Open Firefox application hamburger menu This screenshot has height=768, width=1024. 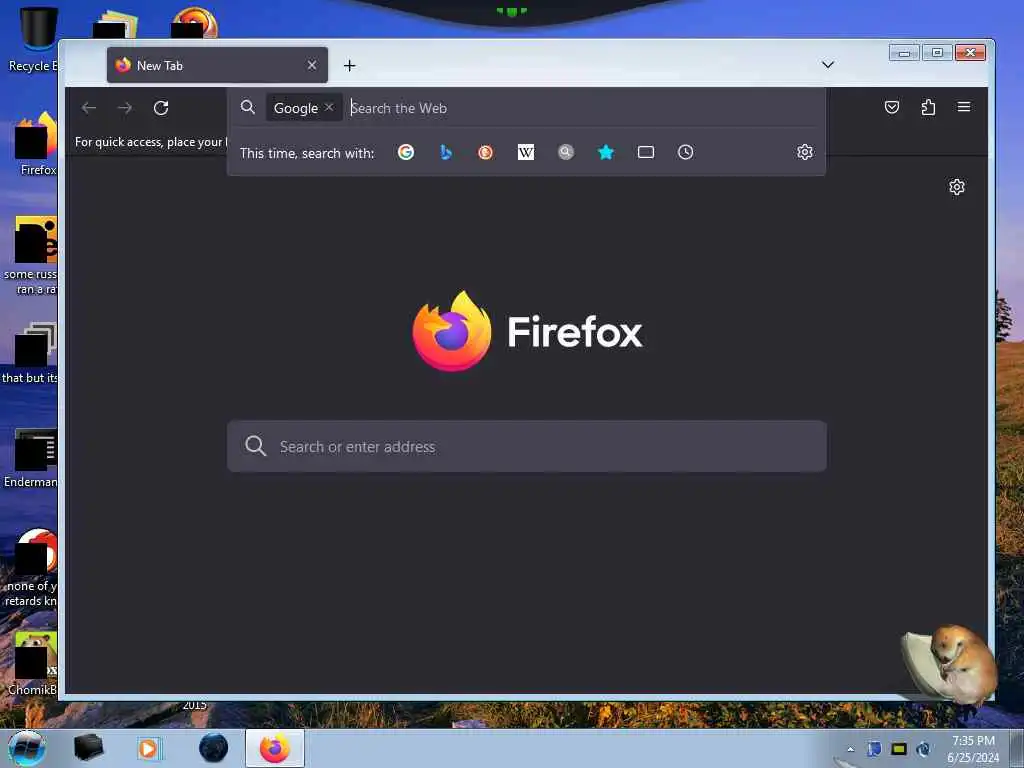(x=963, y=107)
